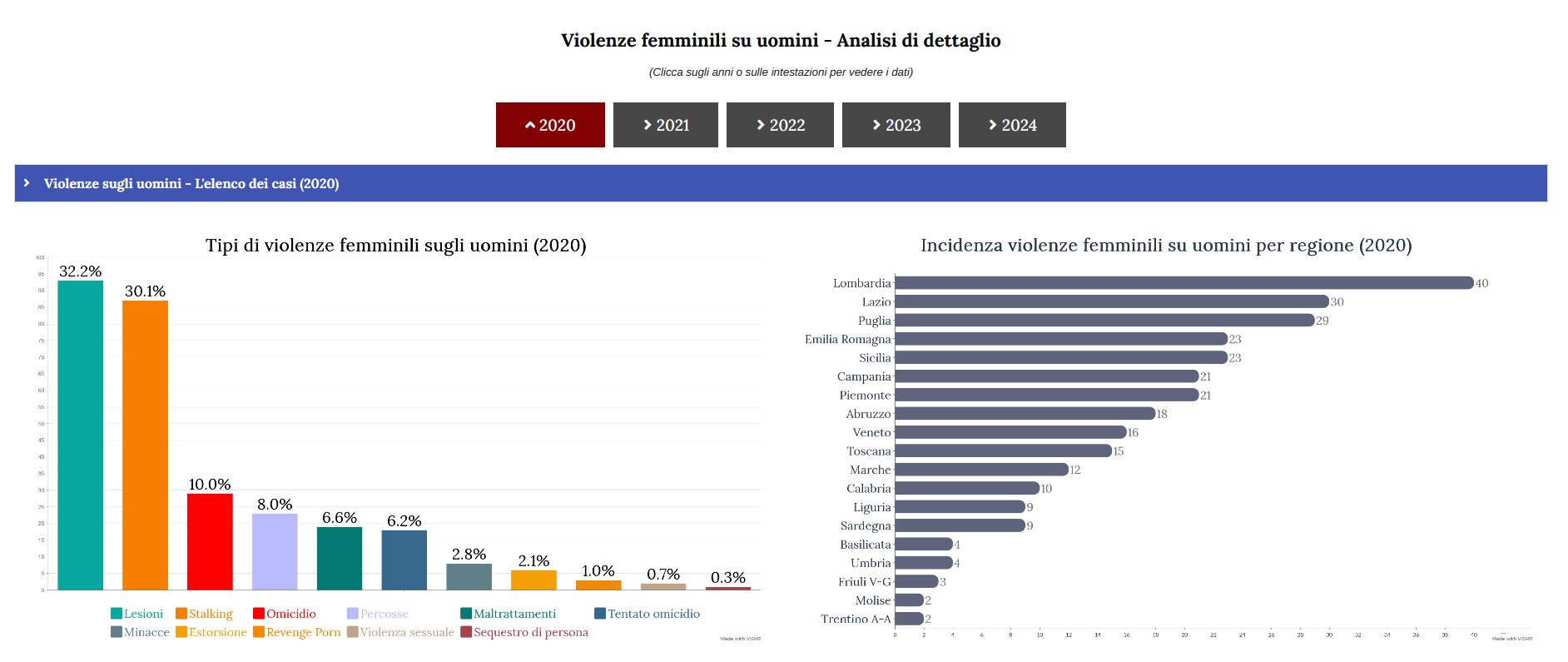Click the 'Incidenza violenze femminili su uomini per regione' title
1568x662 pixels.
pyautogui.click(x=1166, y=246)
